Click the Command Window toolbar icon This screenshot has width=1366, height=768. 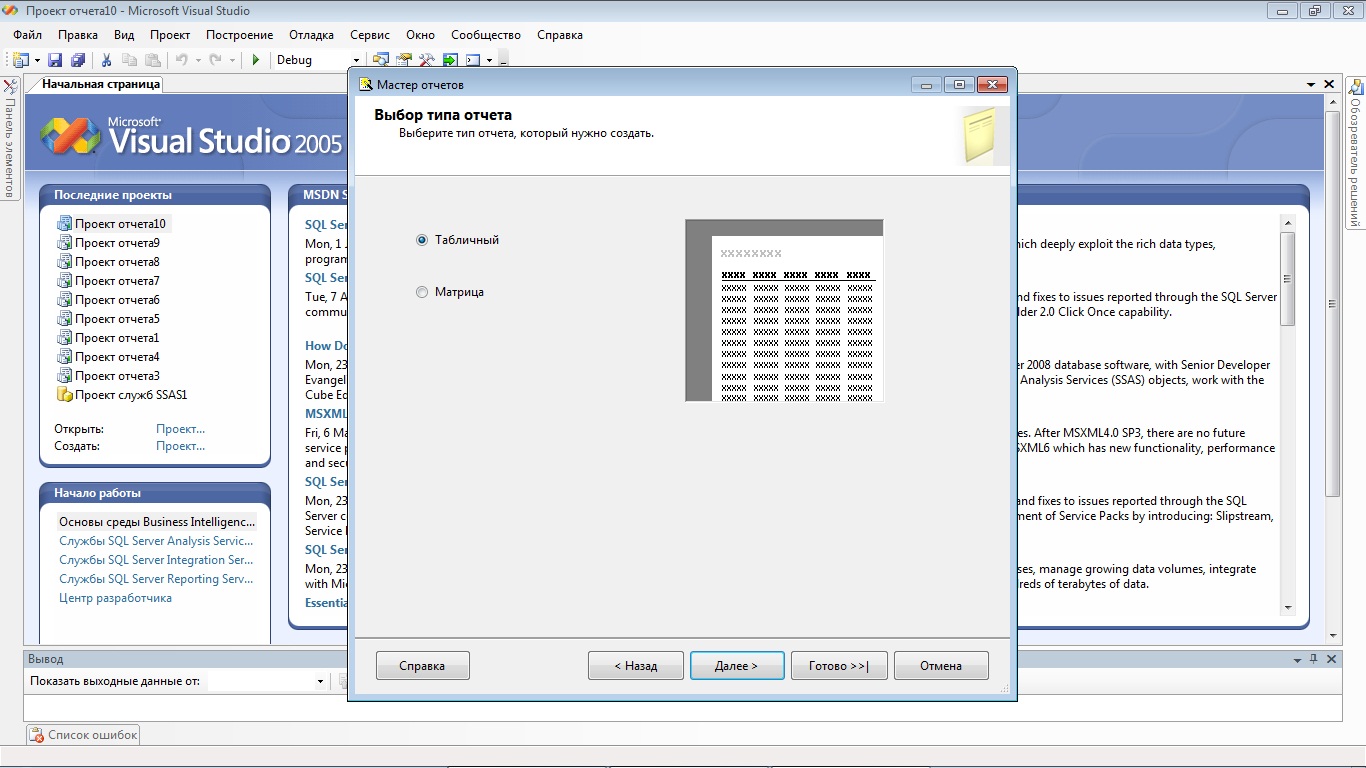(x=473, y=60)
